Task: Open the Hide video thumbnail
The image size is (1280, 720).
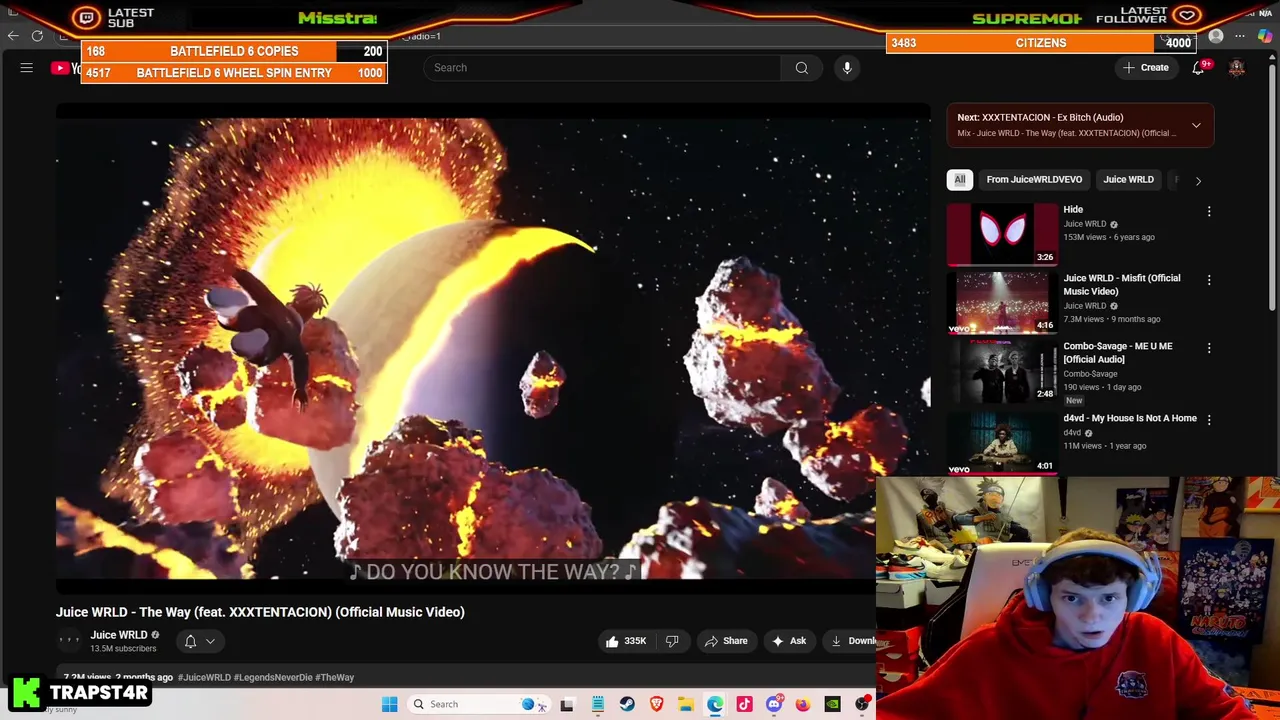Action: tap(1002, 235)
